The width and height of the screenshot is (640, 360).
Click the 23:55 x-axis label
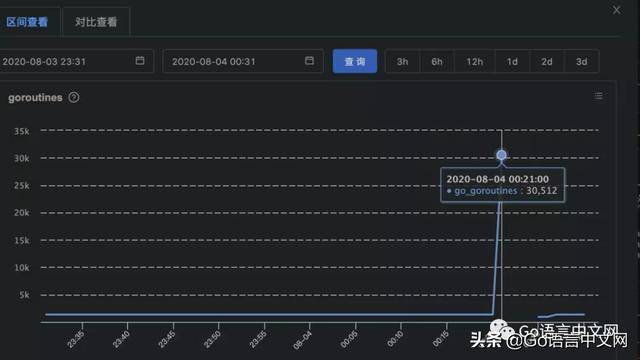pyautogui.click(x=258, y=339)
